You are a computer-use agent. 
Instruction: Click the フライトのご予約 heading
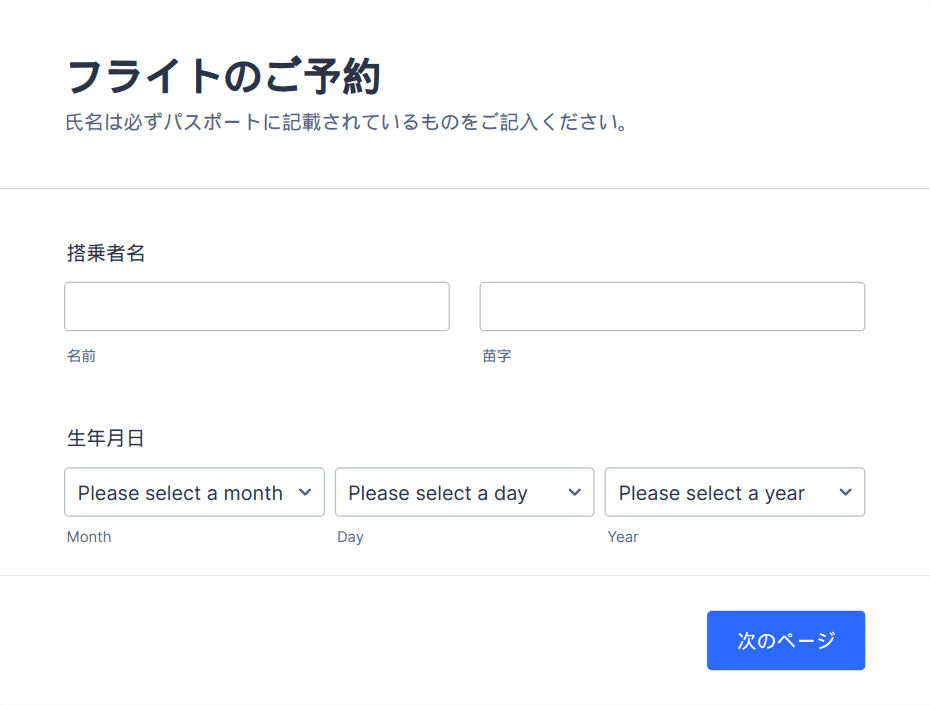(x=224, y=76)
